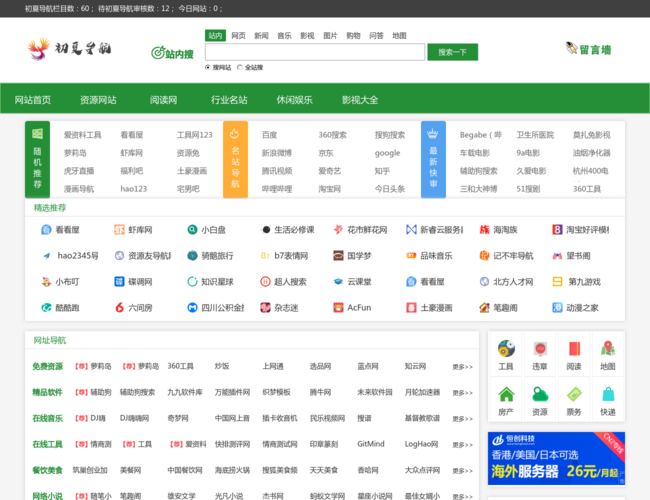Image resolution: width=650 pixels, height=500 pixels.
Task: Open the 虎牙直播 link in 随机推荐
Action: tap(79, 171)
